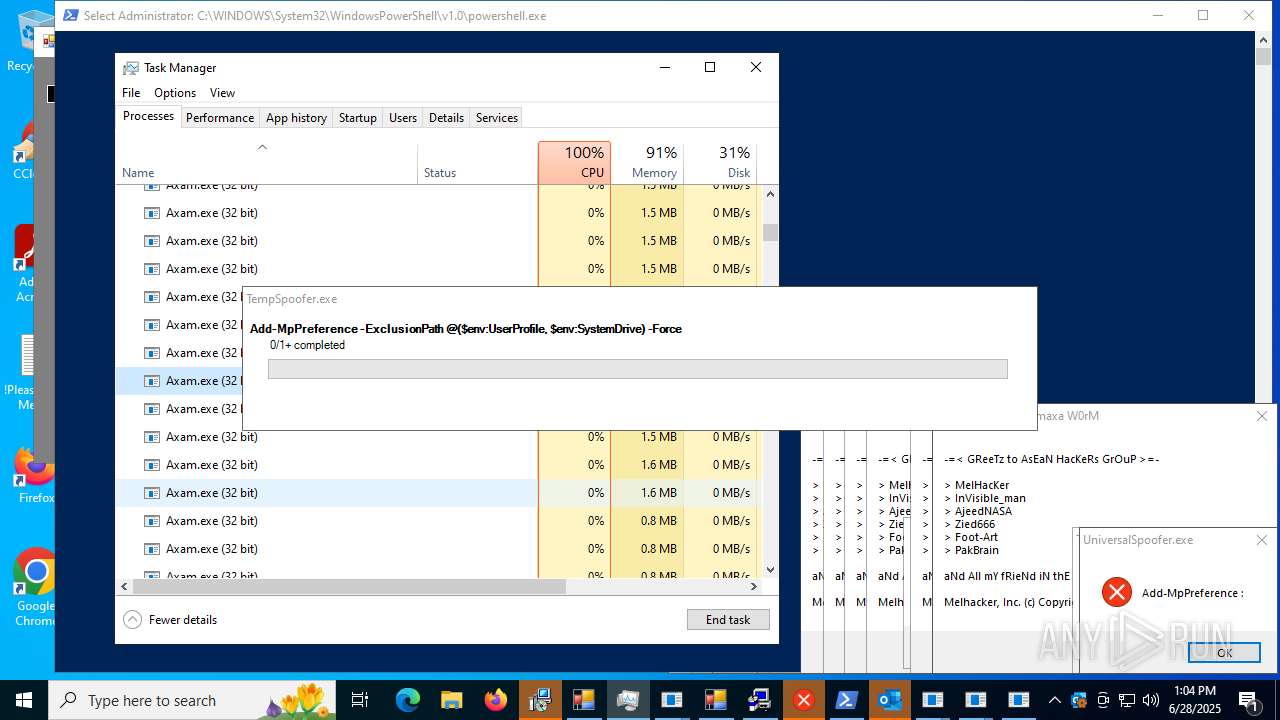The height and width of the screenshot is (720, 1280).
Task: Open the File menu in Task Manager
Action: [x=131, y=93]
